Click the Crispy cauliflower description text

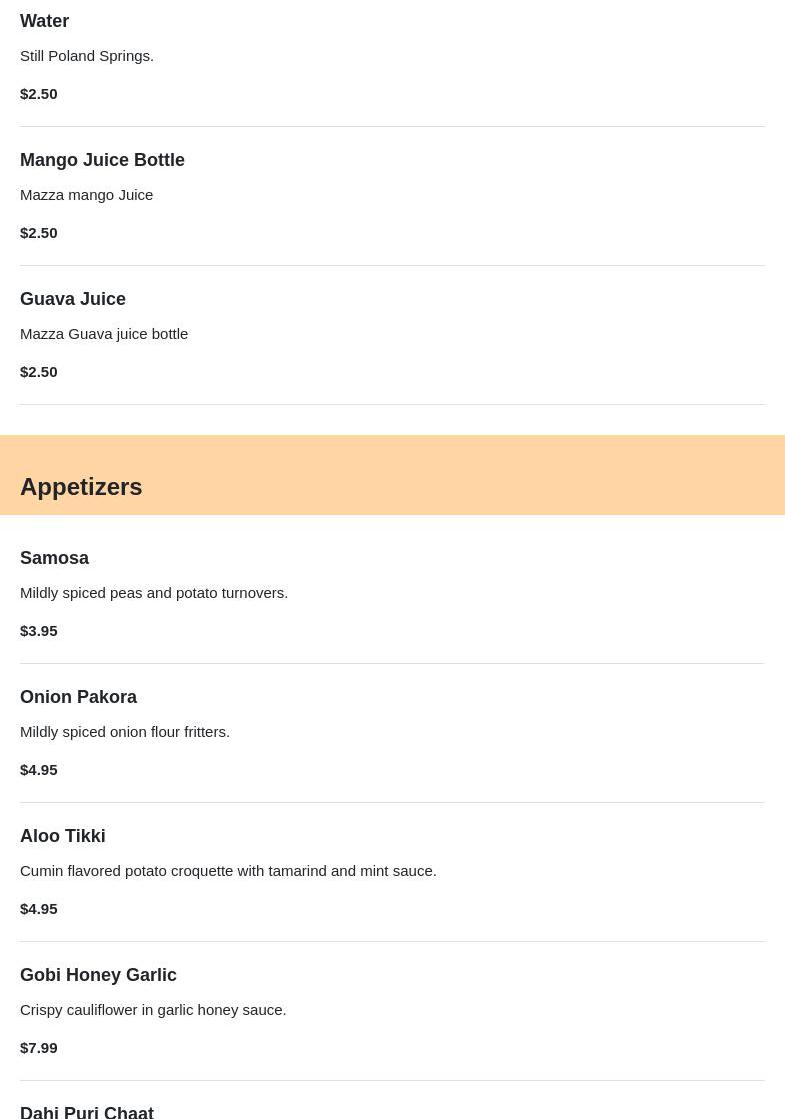coord(153,1010)
